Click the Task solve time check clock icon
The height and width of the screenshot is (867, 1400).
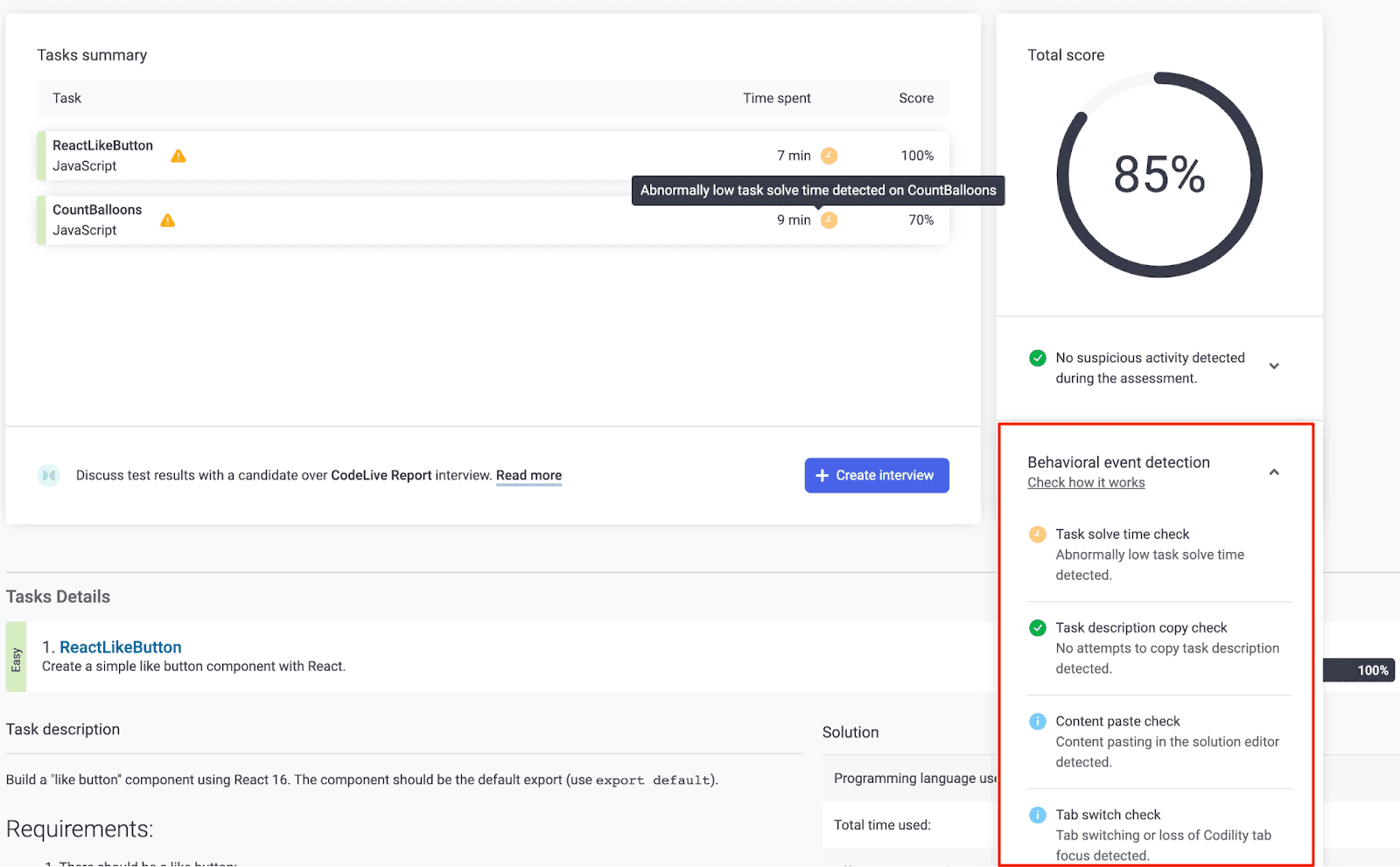tap(1038, 535)
